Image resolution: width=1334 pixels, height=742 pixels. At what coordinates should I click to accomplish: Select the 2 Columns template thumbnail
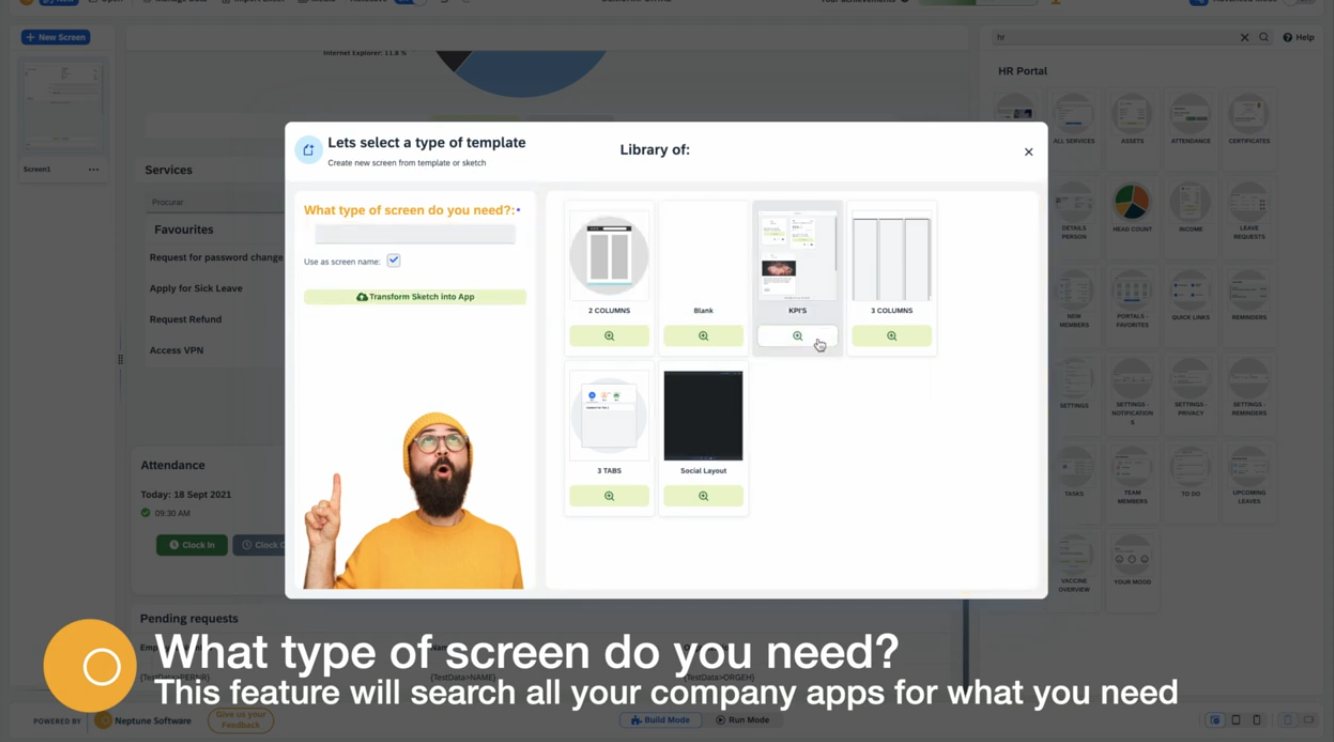(x=609, y=256)
